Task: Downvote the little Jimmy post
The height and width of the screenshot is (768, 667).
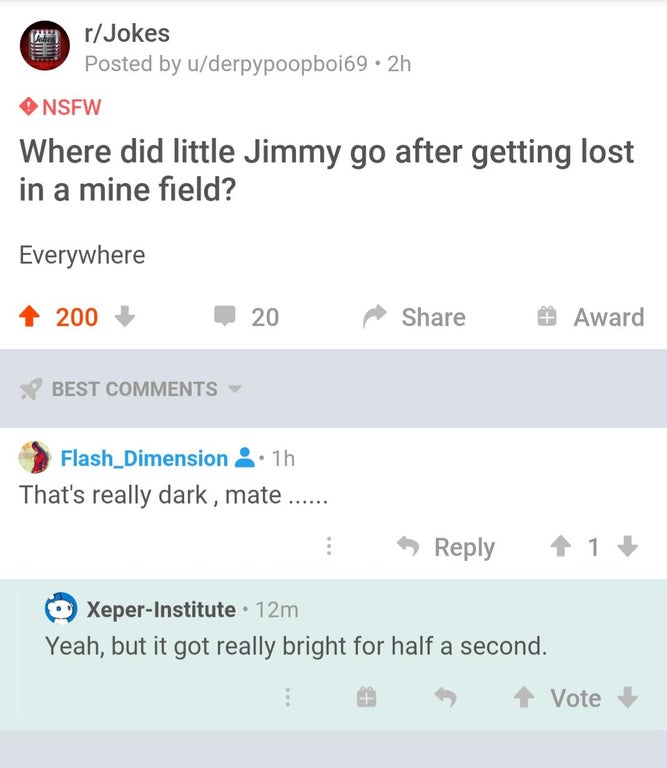Action: (125, 317)
